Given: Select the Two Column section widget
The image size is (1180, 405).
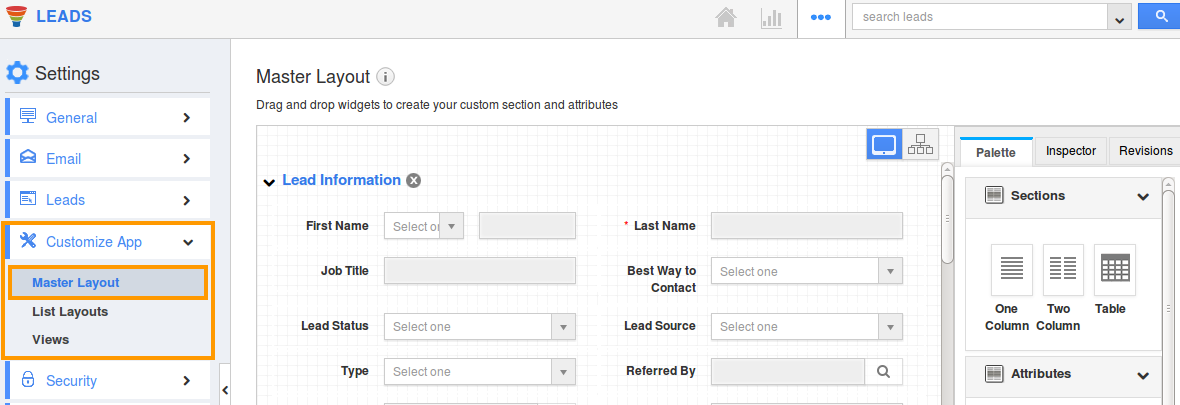Looking at the screenshot, I should tap(1063, 270).
